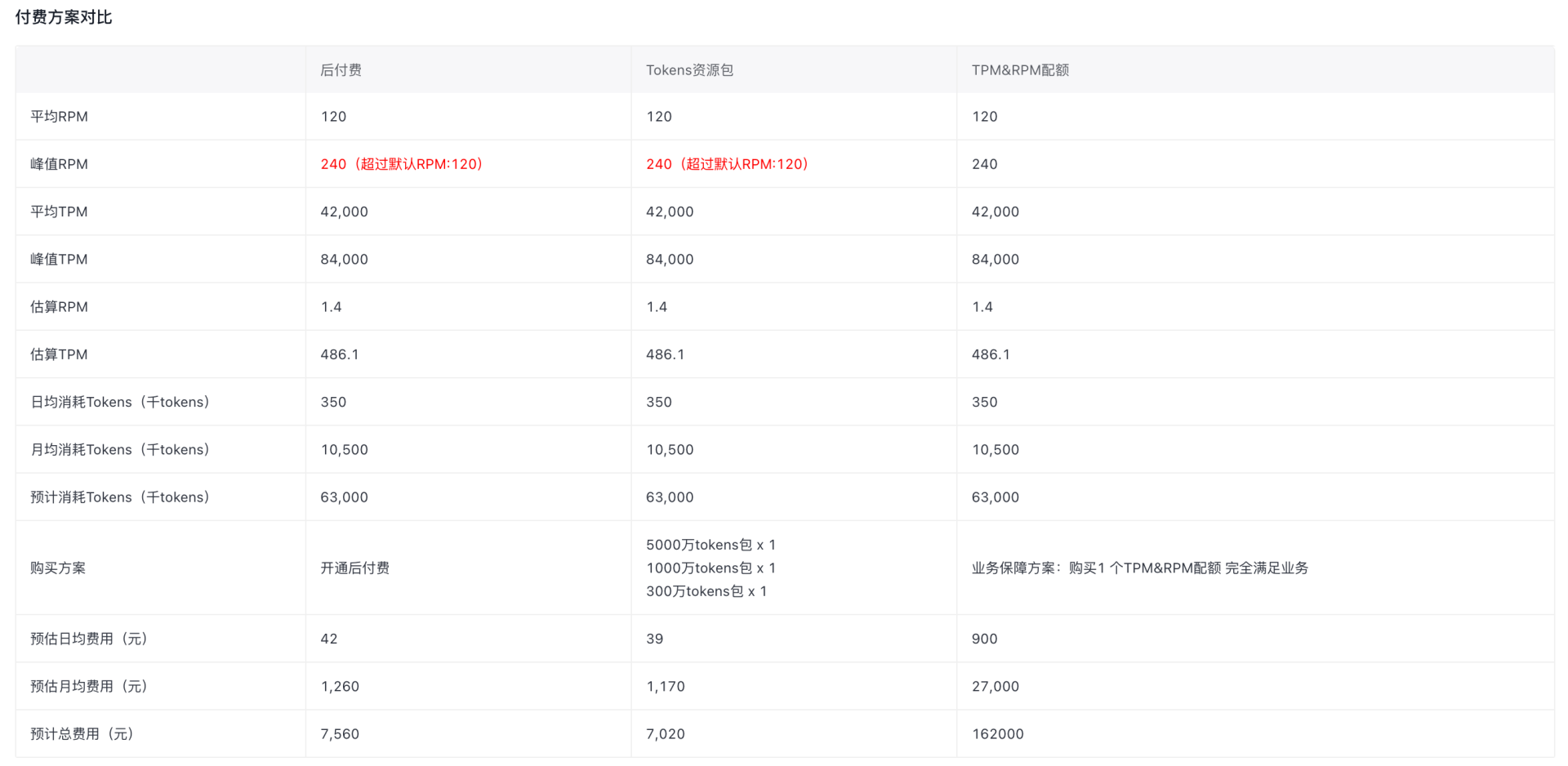
Task: Click the 估算TPM row label
Action: click(59, 354)
